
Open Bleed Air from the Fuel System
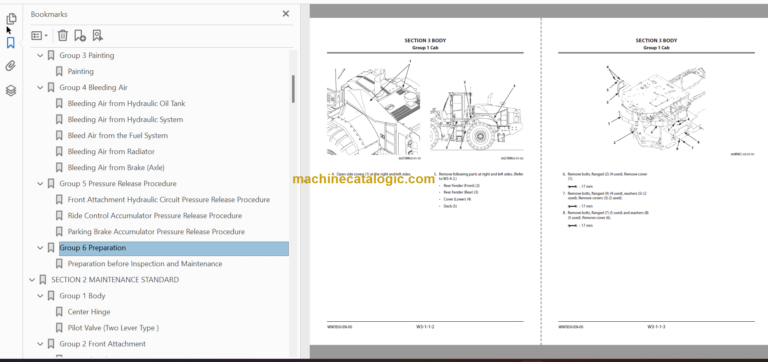point(118,136)
